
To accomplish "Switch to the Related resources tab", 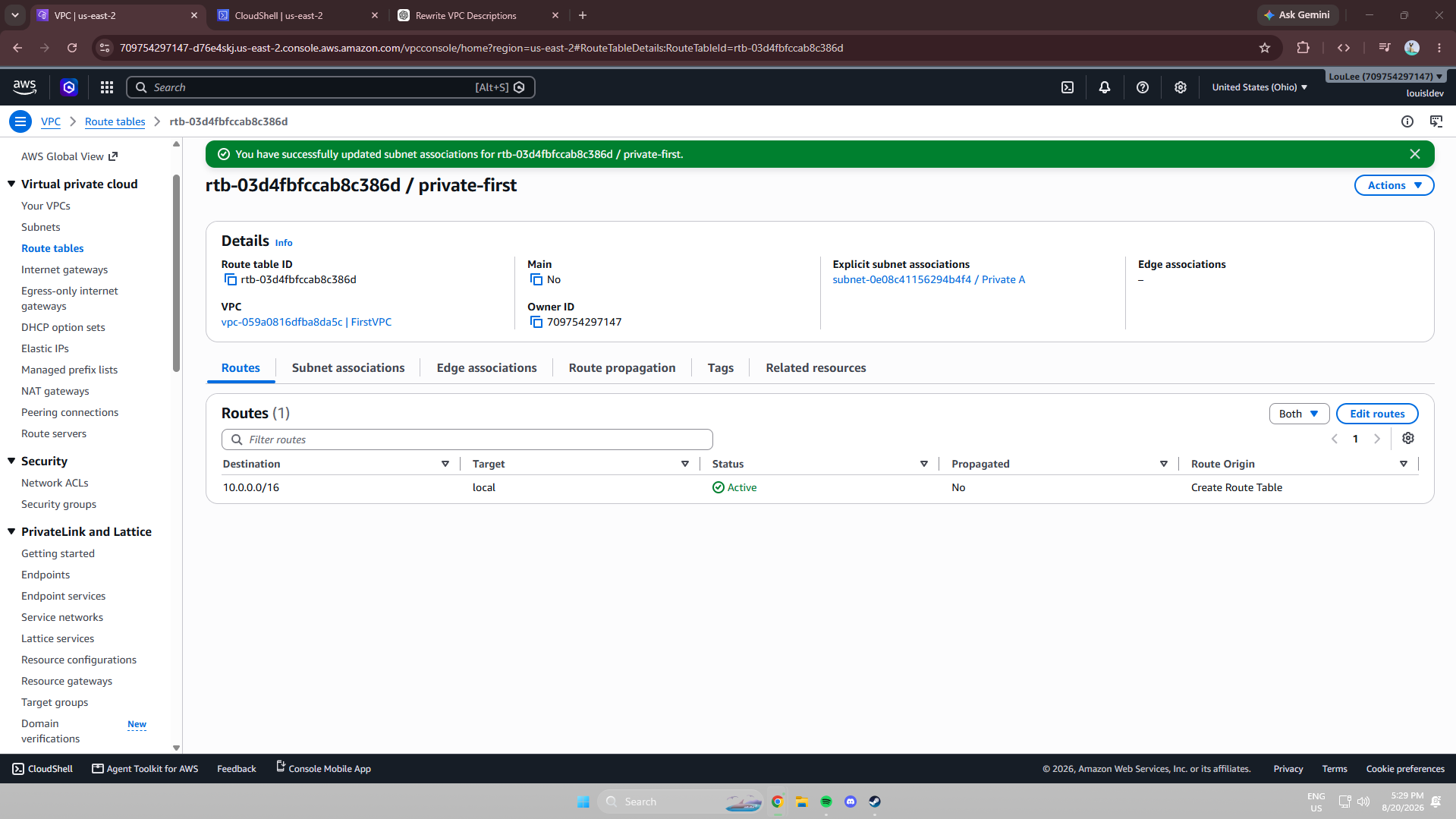I will click(816, 368).
